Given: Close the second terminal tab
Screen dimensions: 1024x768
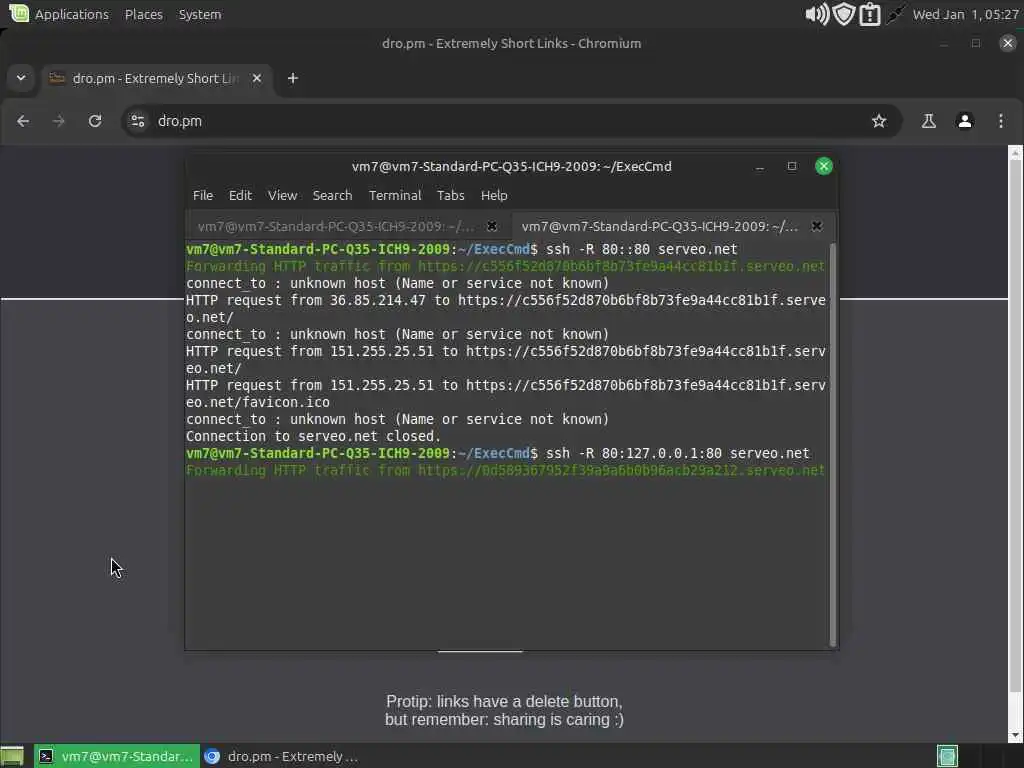Looking at the screenshot, I should [816, 226].
